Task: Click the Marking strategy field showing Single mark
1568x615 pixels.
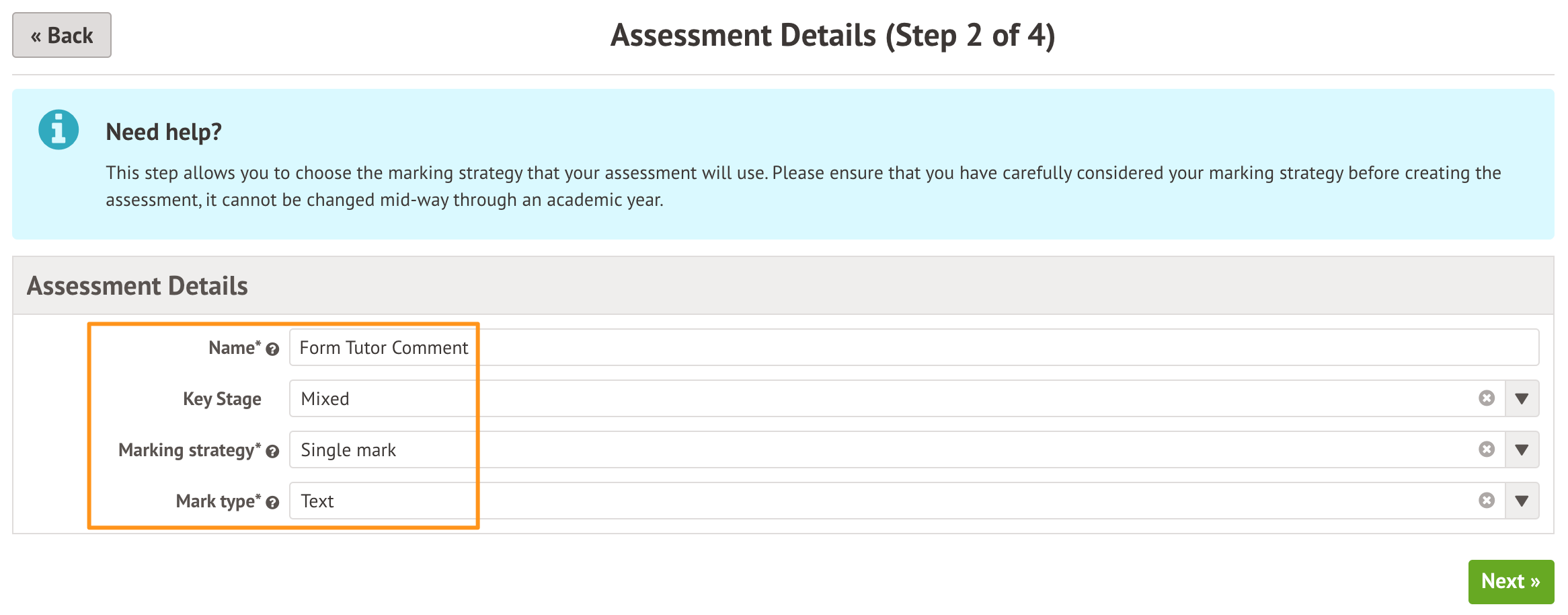Action: pos(874,449)
